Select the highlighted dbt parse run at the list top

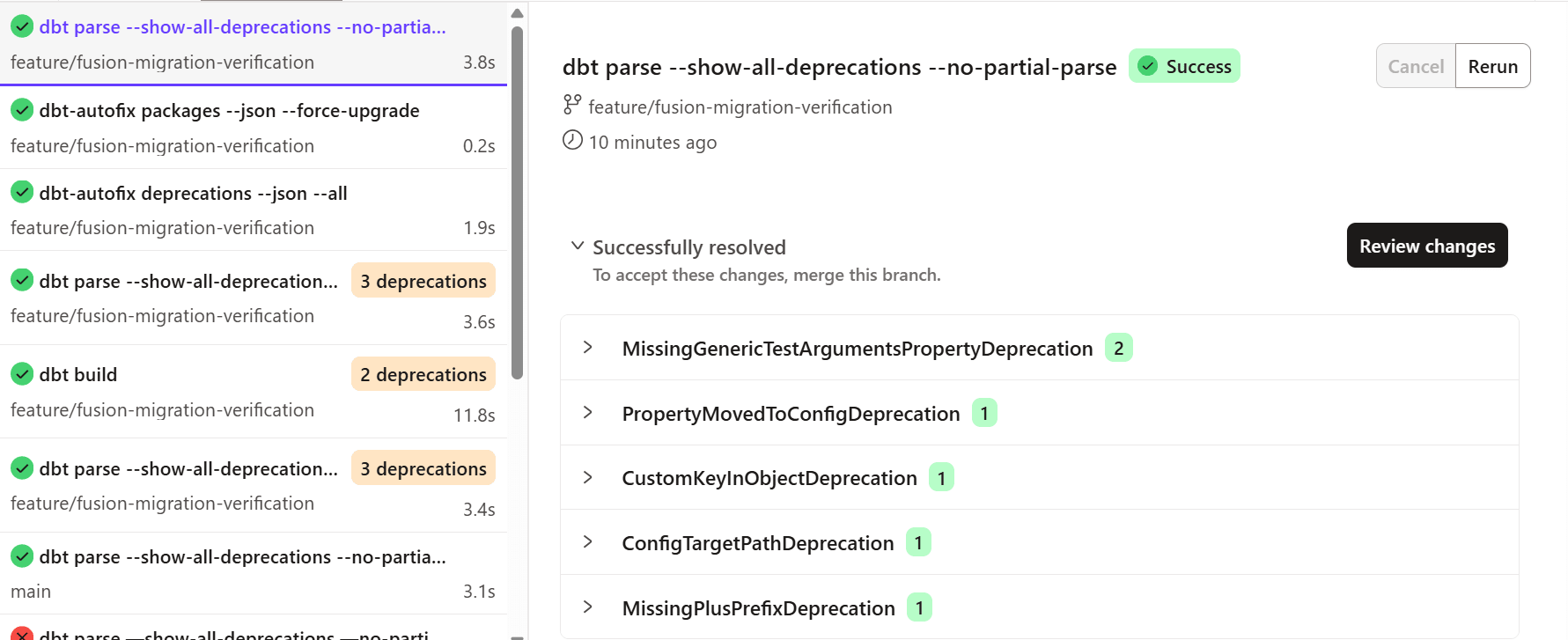(x=254, y=43)
